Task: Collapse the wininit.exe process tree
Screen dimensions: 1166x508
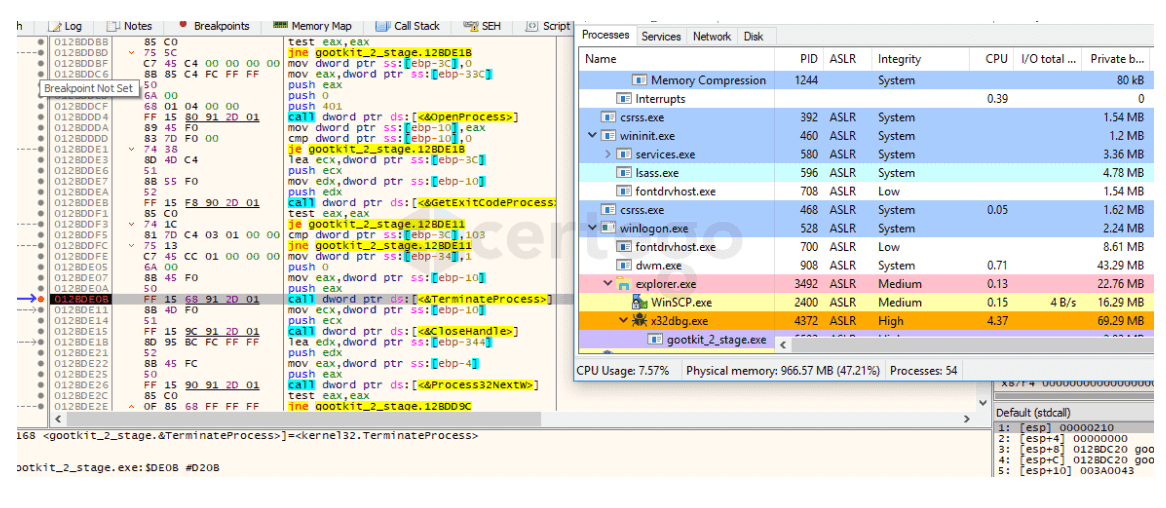Action: 593,136
